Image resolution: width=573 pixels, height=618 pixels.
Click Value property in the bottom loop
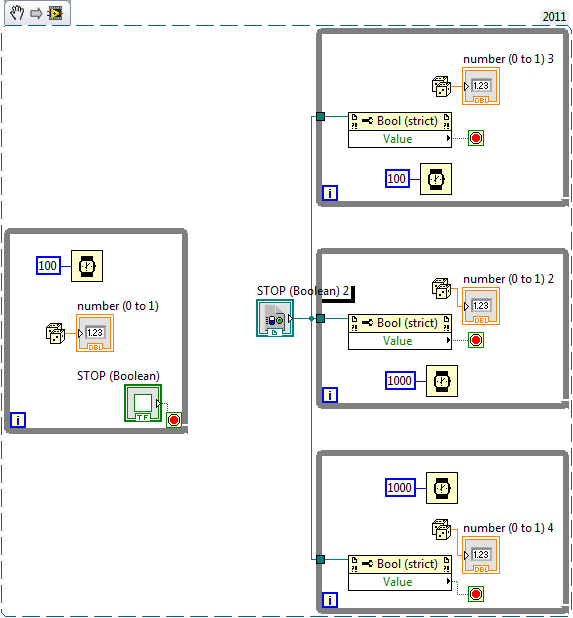click(400, 582)
